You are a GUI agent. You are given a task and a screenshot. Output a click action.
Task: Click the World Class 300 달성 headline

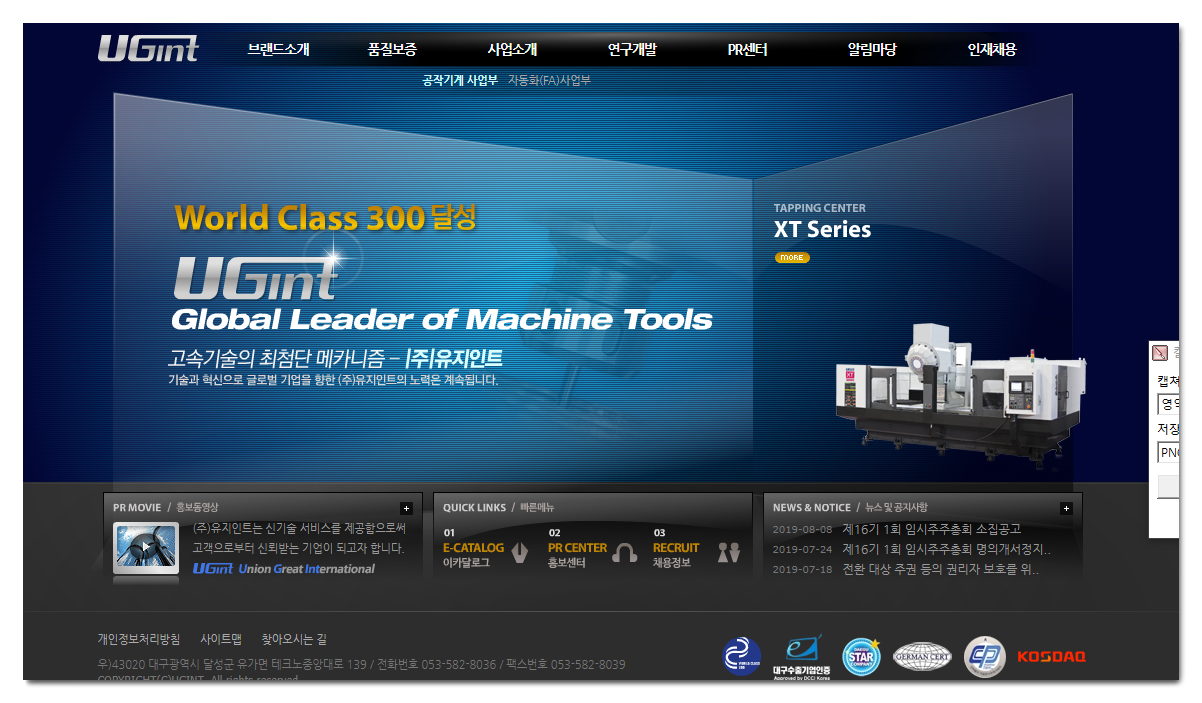pos(325,217)
